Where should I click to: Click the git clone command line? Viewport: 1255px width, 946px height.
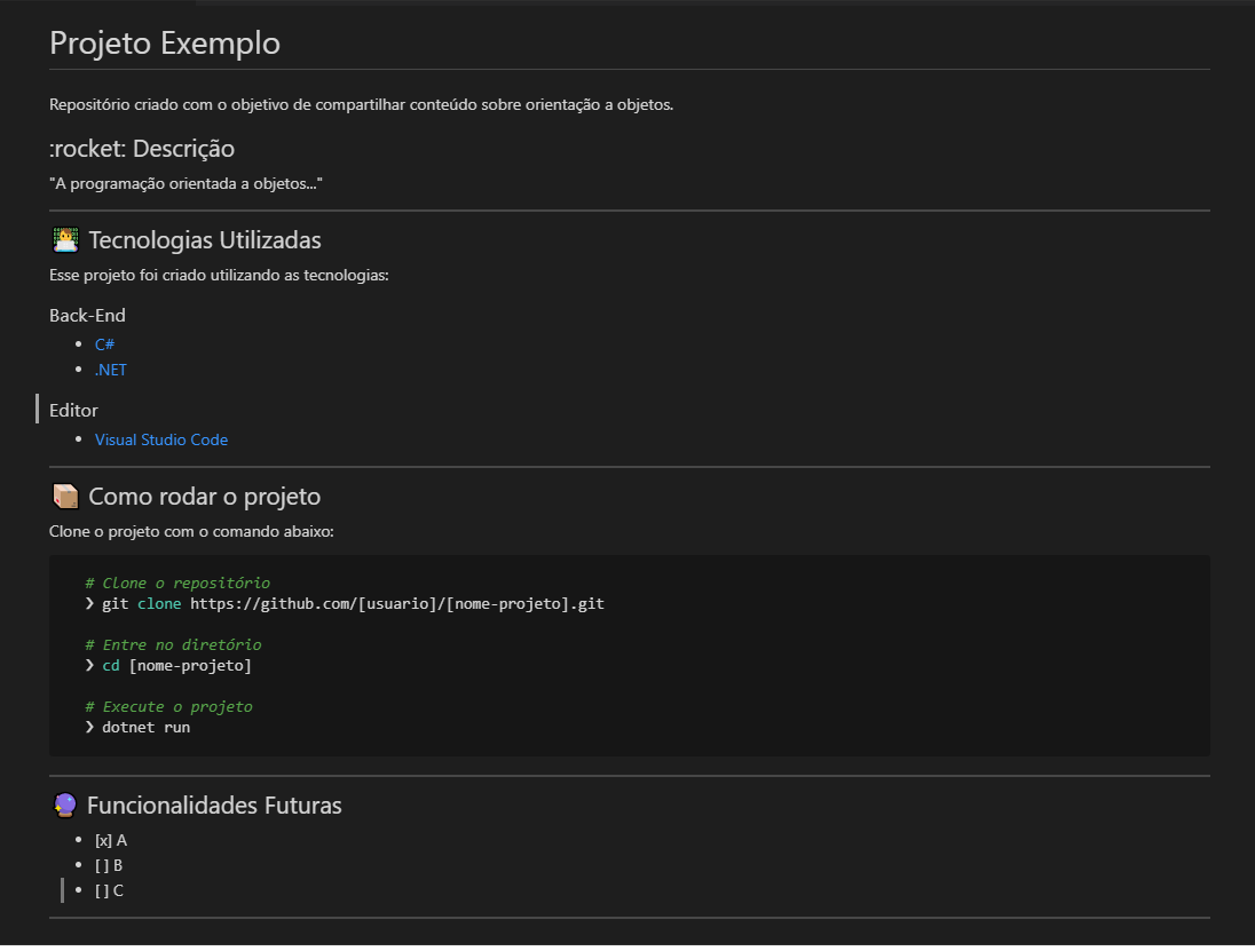(352, 604)
